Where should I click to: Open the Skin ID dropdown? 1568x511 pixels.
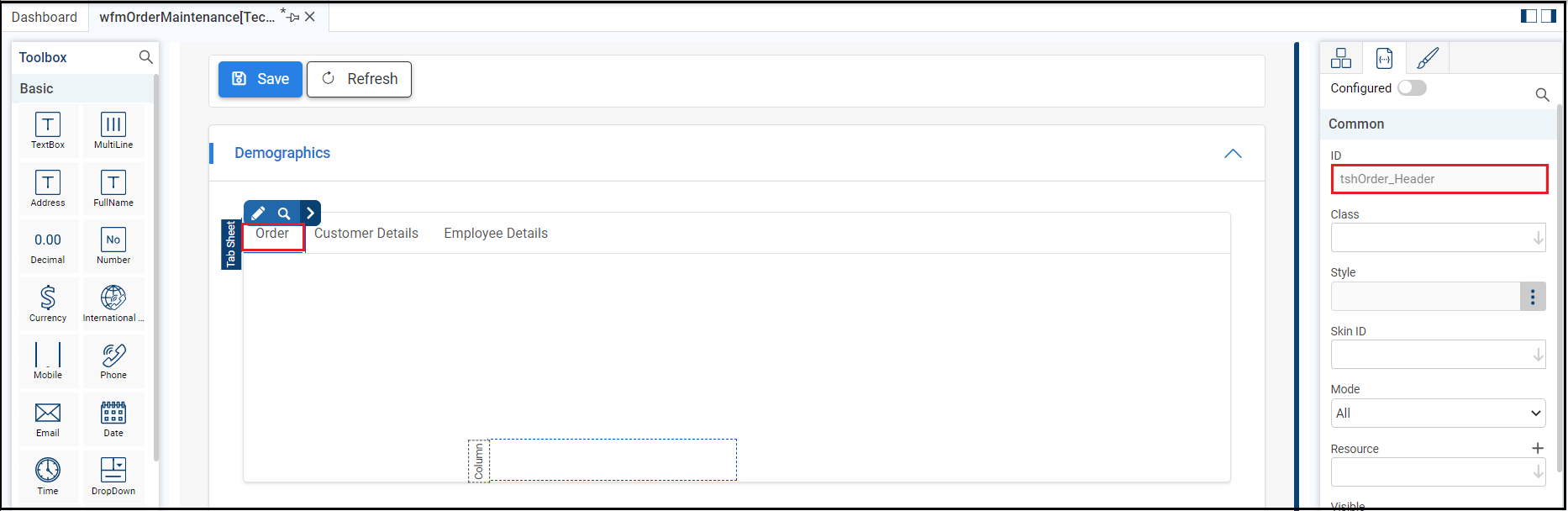[x=1537, y=355]
